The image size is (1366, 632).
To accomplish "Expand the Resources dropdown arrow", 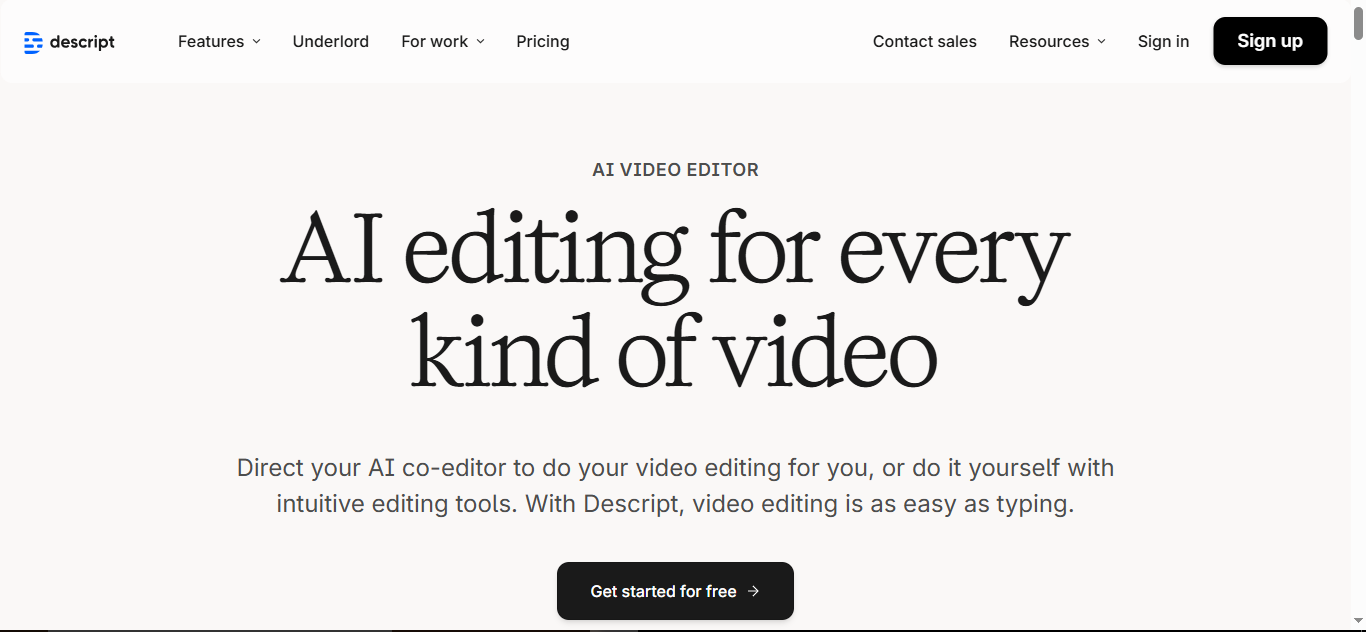I will click(x=1101, y=42).
